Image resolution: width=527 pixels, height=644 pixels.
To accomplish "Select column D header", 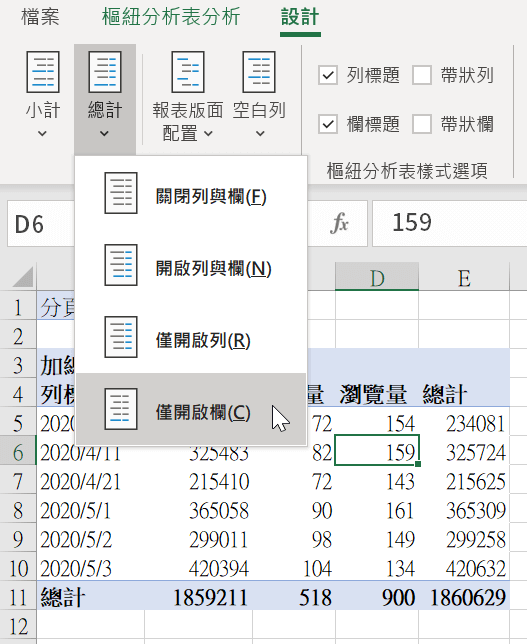I will (377, 277).
